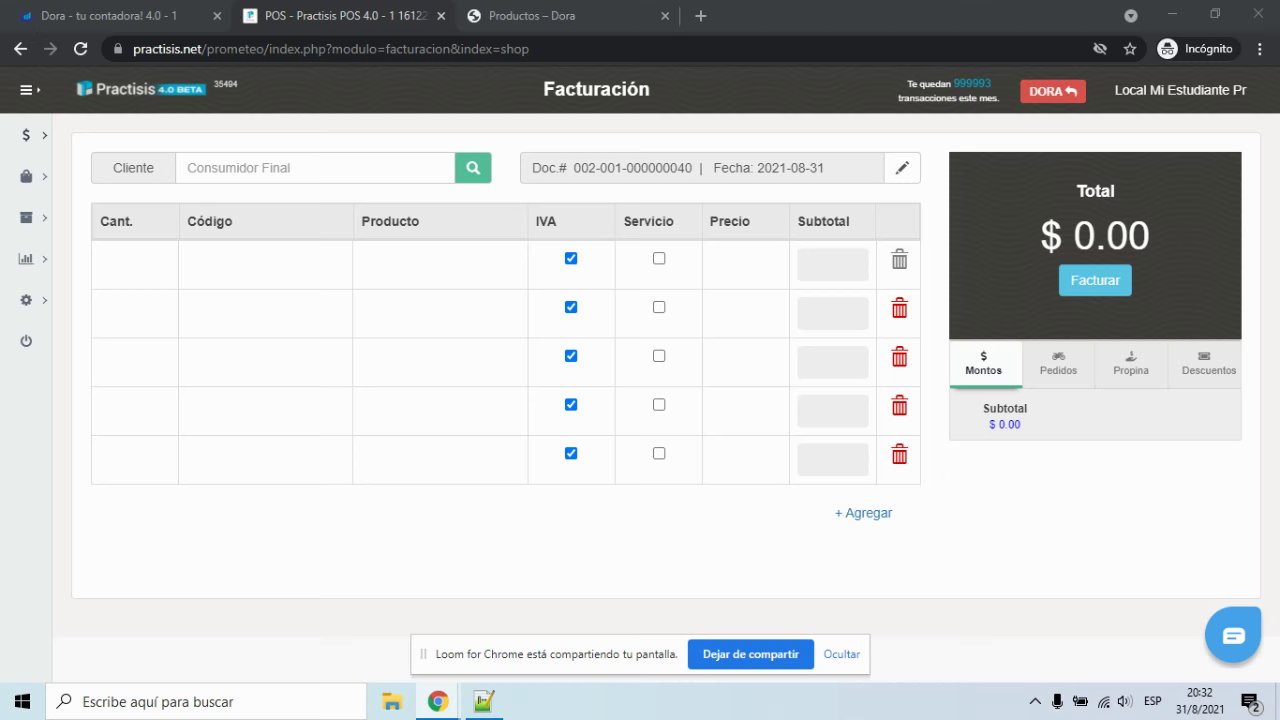Delete the fourth row with trash icon
Viewport: 1280px width, 720px height.
pos(899,405)
